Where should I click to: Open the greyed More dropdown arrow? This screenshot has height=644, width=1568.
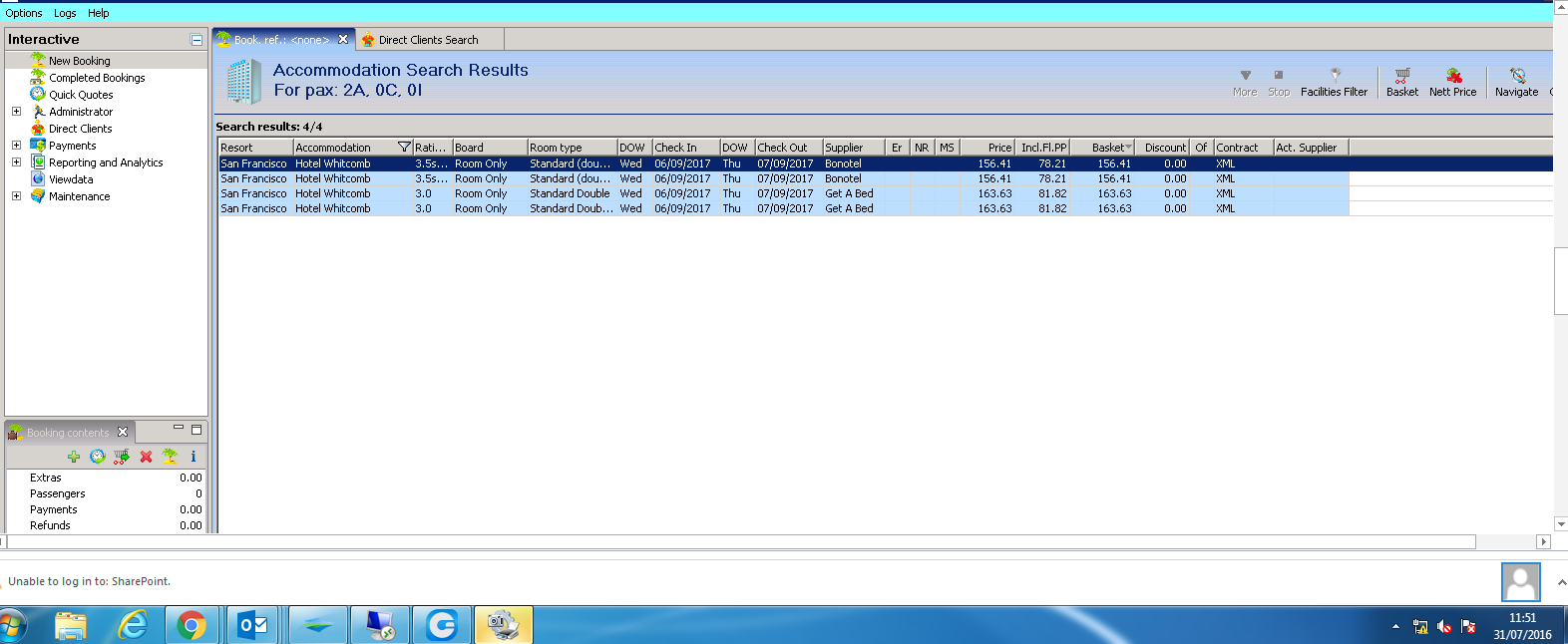pyautogui.click(x=1245, y=83)
